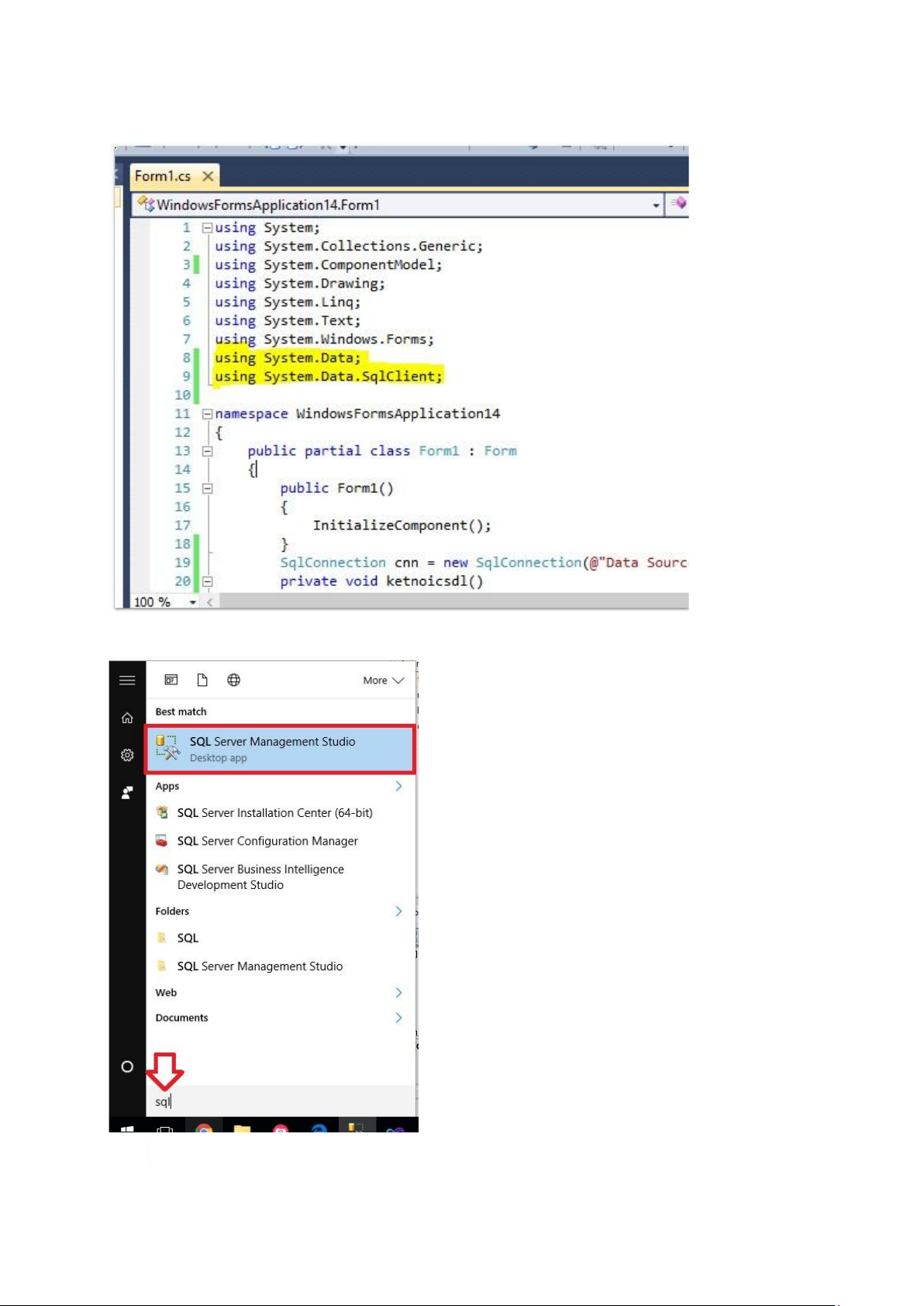Click the Cortana circle icon
This screenshot has width=924, height=1306.
click(127, 1067)
